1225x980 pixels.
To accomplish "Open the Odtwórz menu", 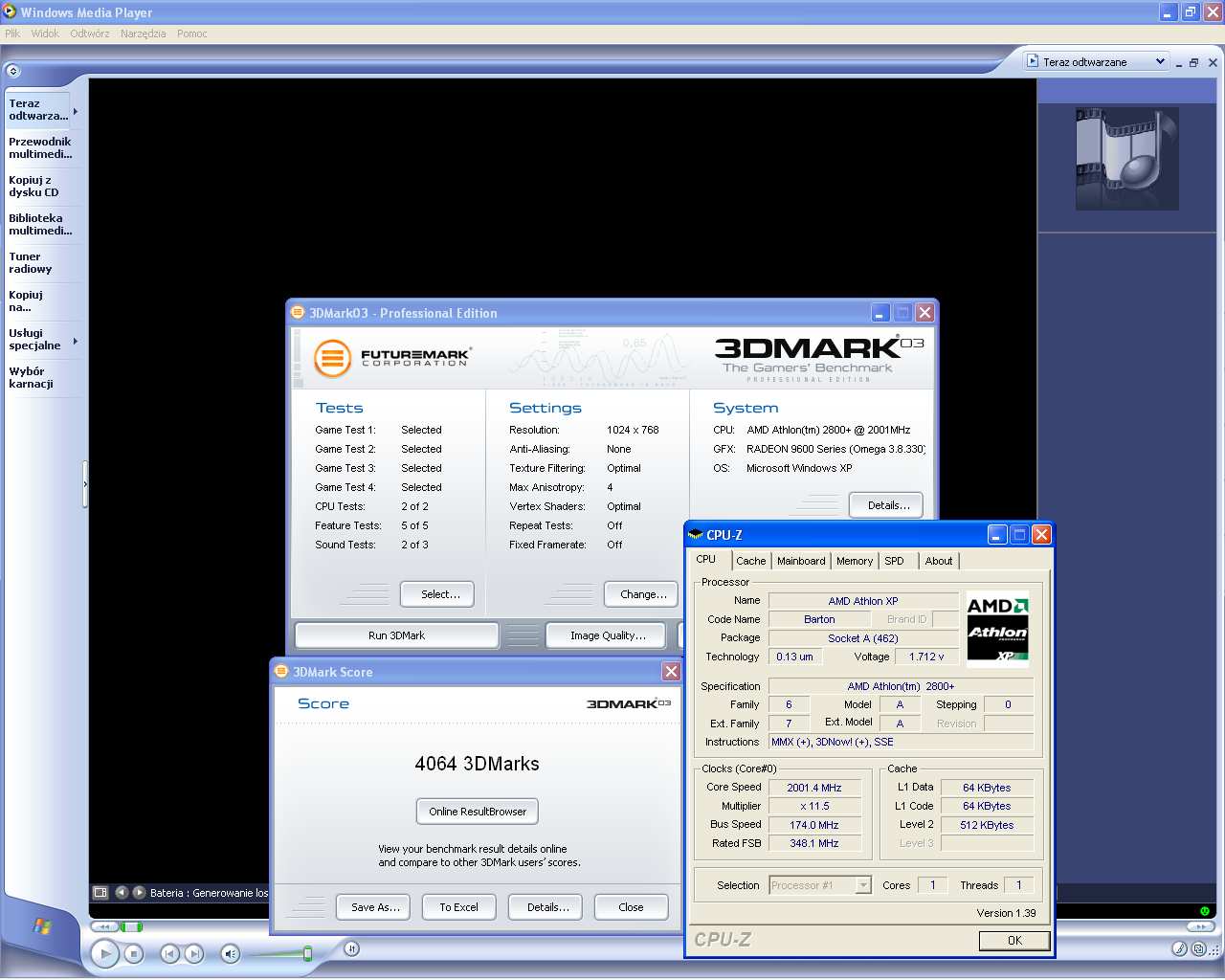I will [89, 33].
